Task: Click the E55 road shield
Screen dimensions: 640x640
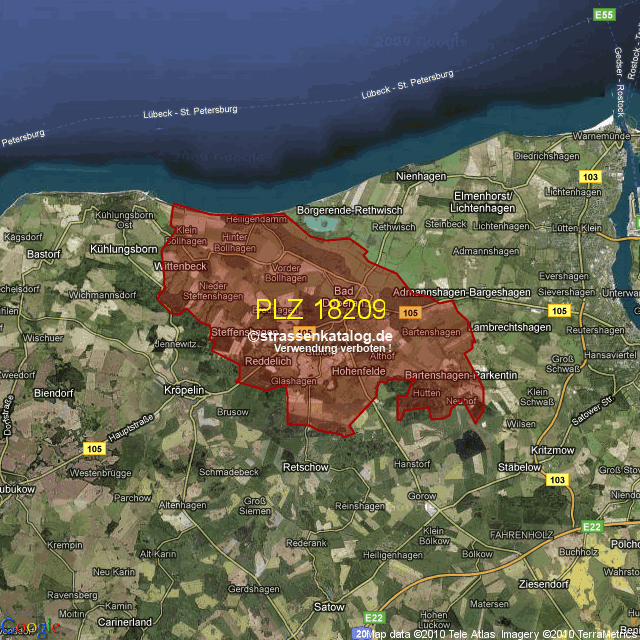Action: (x=603, y=15)
